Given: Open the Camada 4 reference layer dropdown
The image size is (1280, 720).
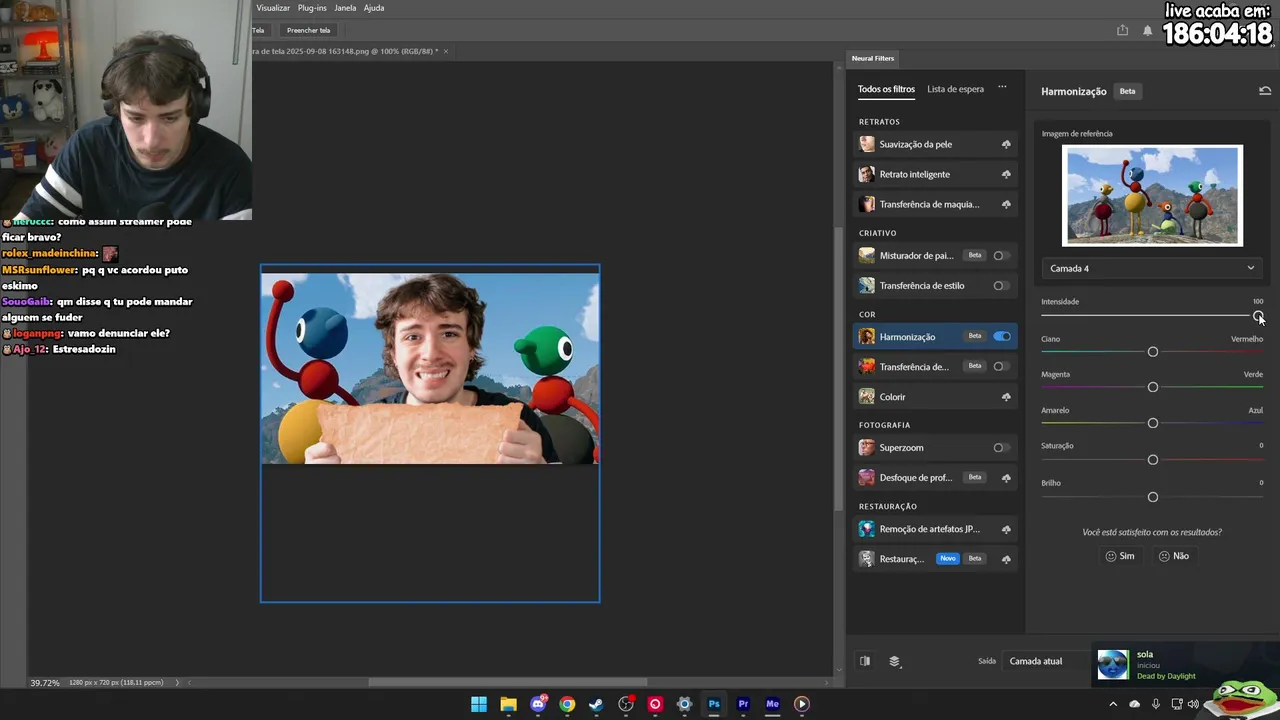Looking at the screenshot, I should [x=1152, y=268].
